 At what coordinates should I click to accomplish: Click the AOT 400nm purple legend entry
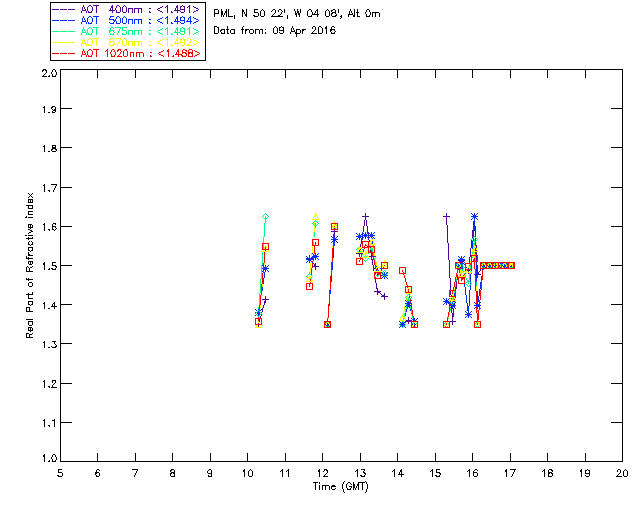pyautogui.click(x=128, y=8)
